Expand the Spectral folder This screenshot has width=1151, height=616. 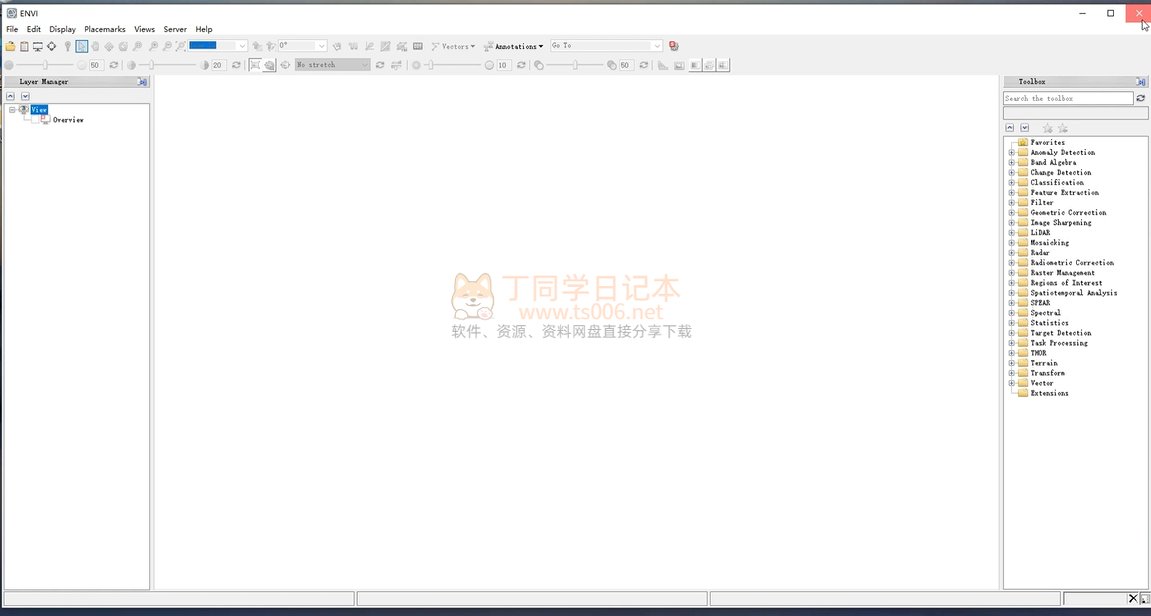1012,313
